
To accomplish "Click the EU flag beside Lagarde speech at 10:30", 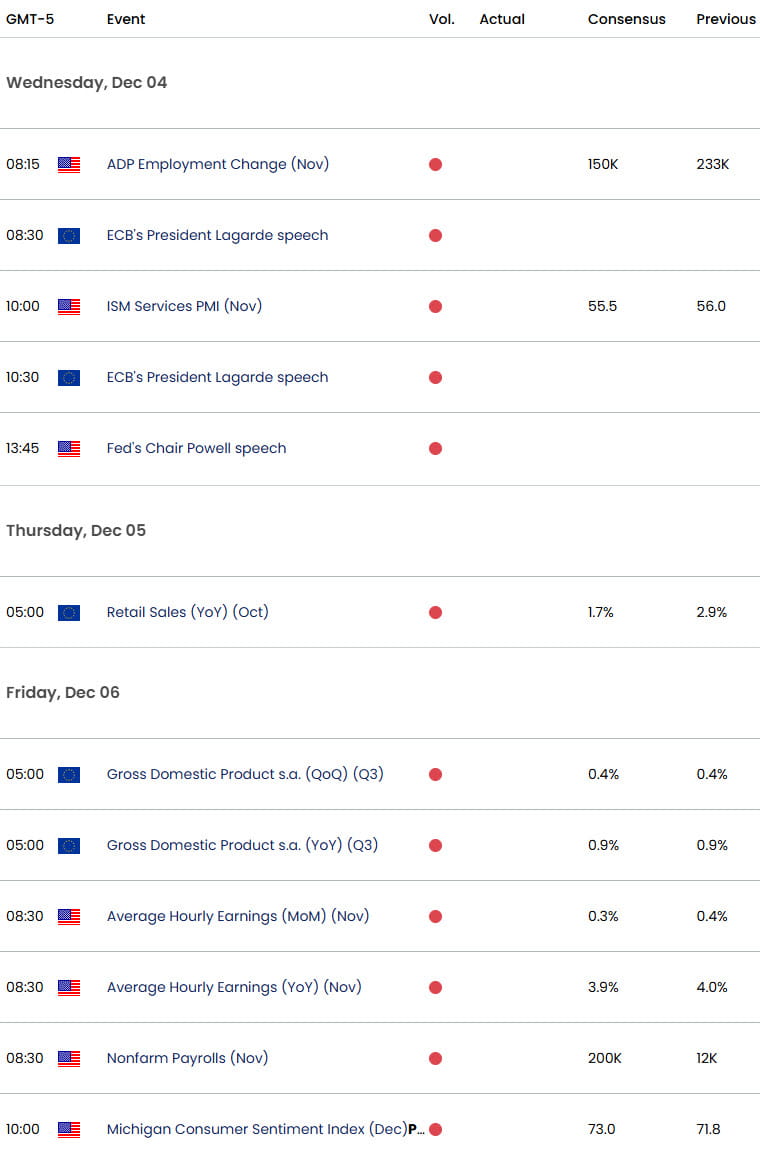I will coord(68,377).
